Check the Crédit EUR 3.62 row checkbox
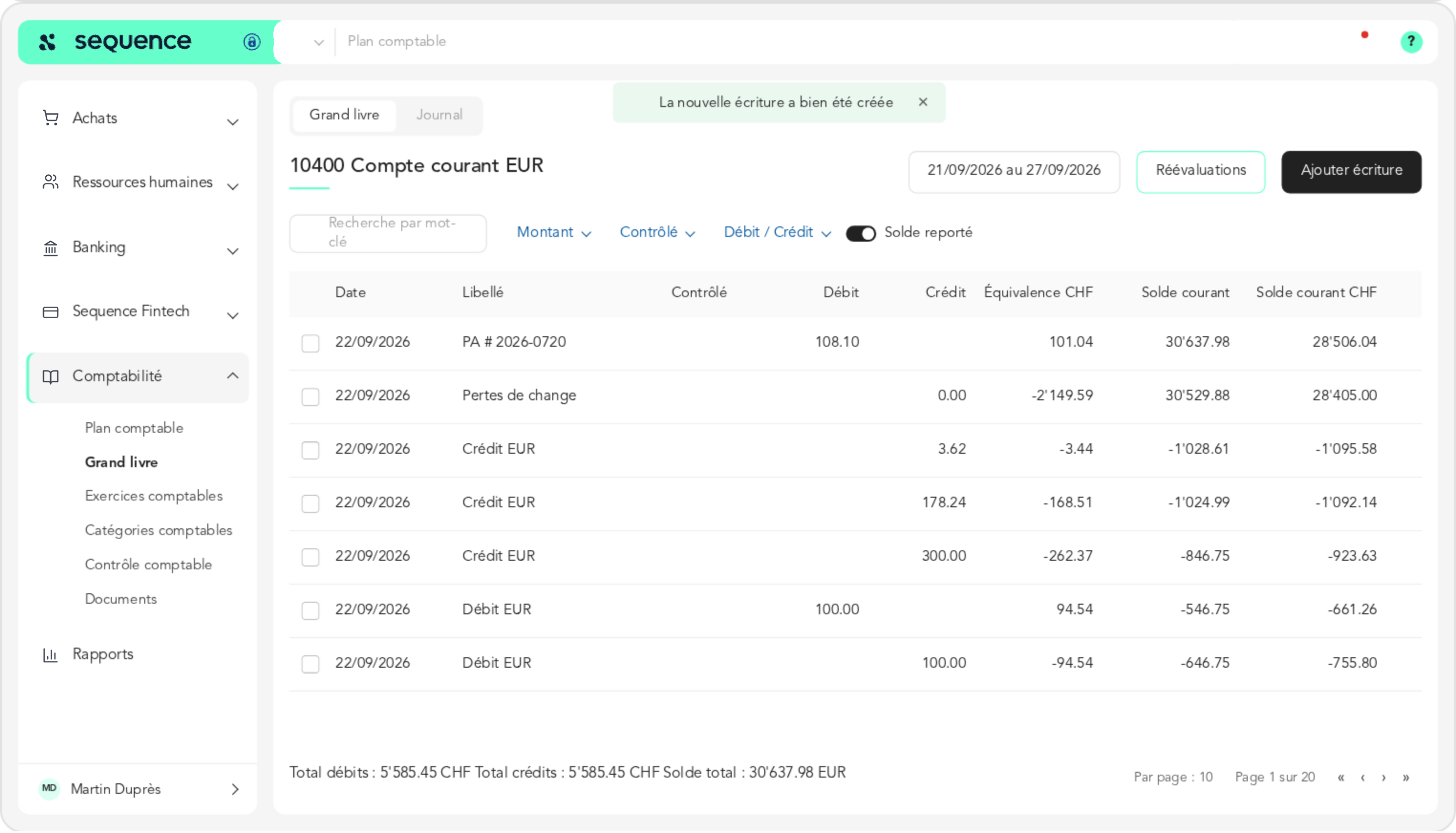 tap(310, 450)
